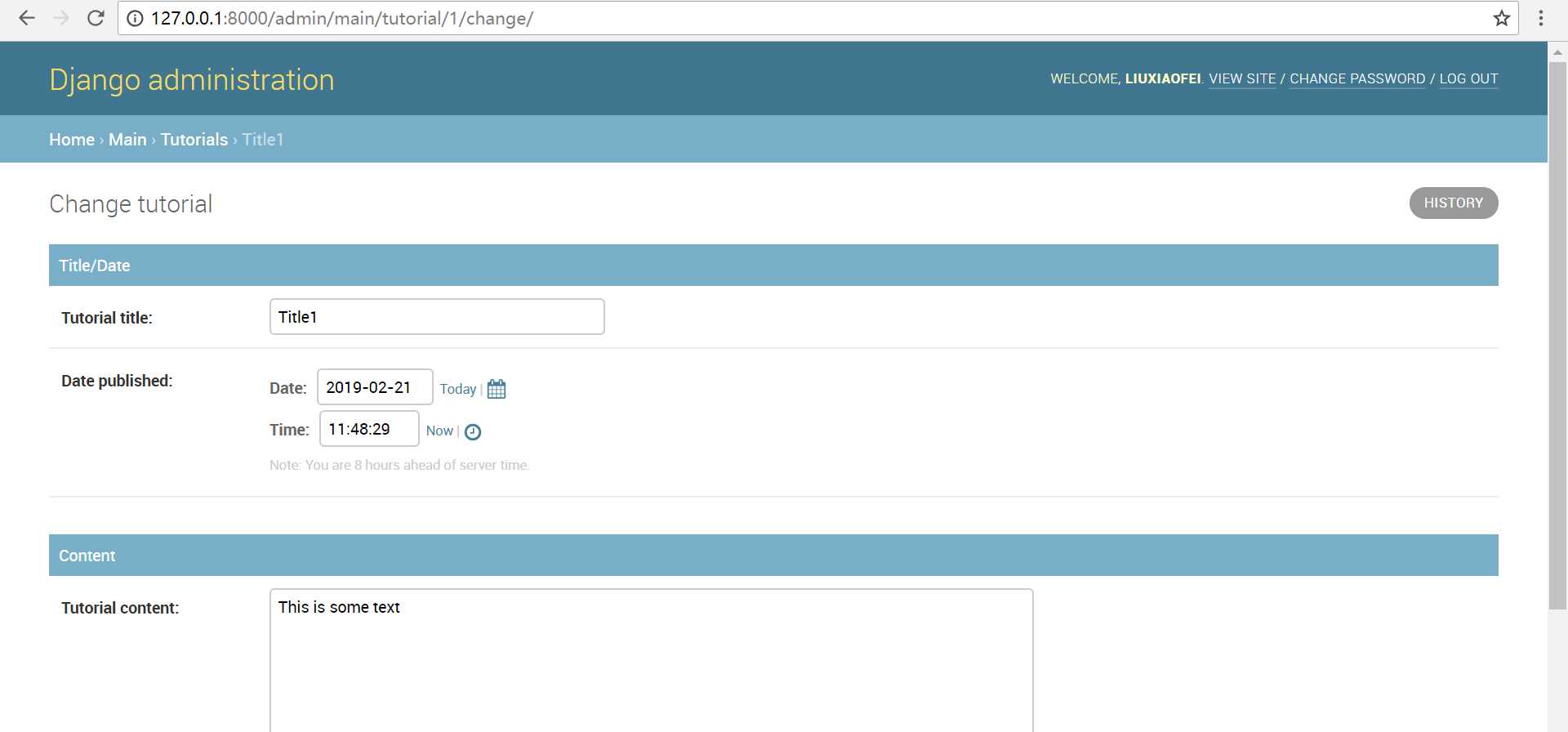
Task: Go back with the browser back arrow
Action: click(x=27, y=18)
